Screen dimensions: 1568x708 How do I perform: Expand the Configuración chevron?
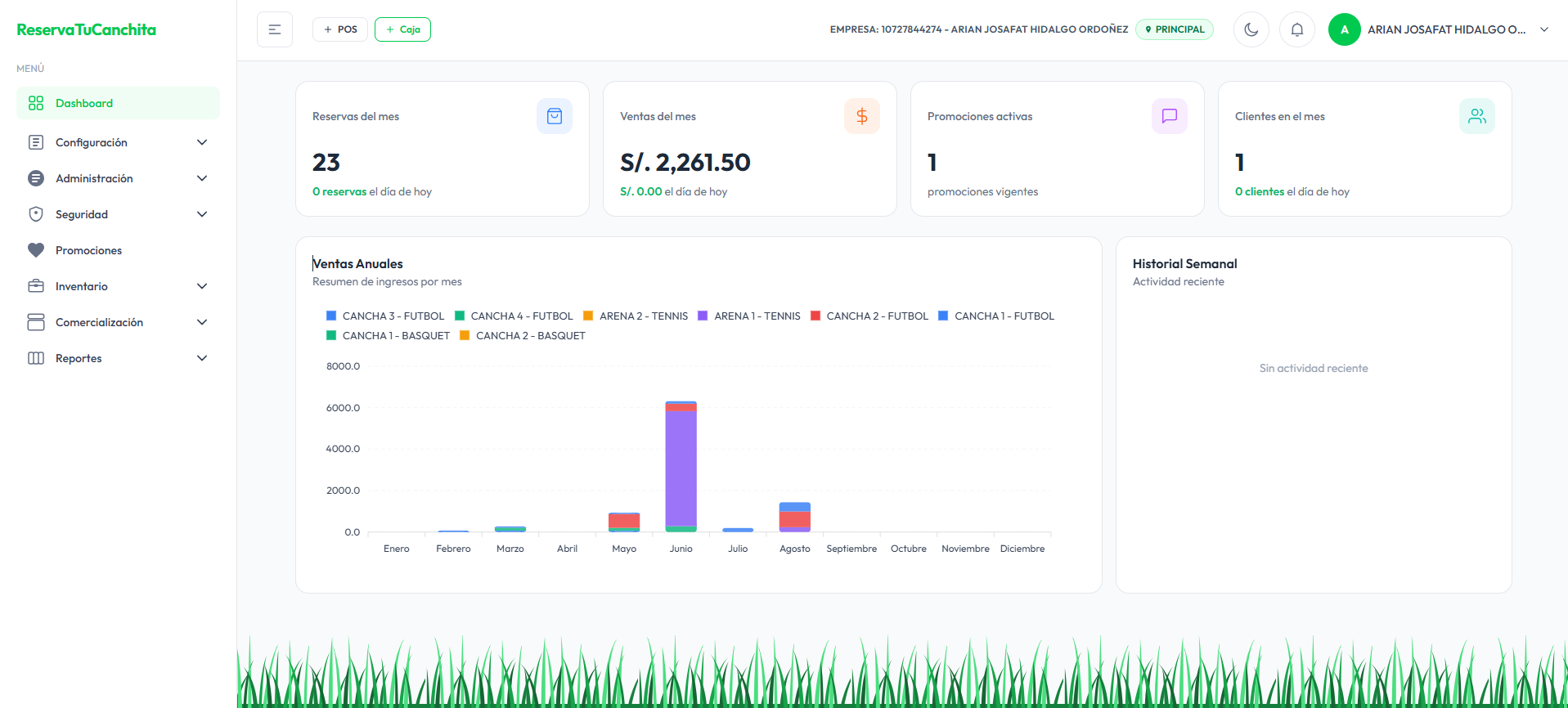point(202,142)
